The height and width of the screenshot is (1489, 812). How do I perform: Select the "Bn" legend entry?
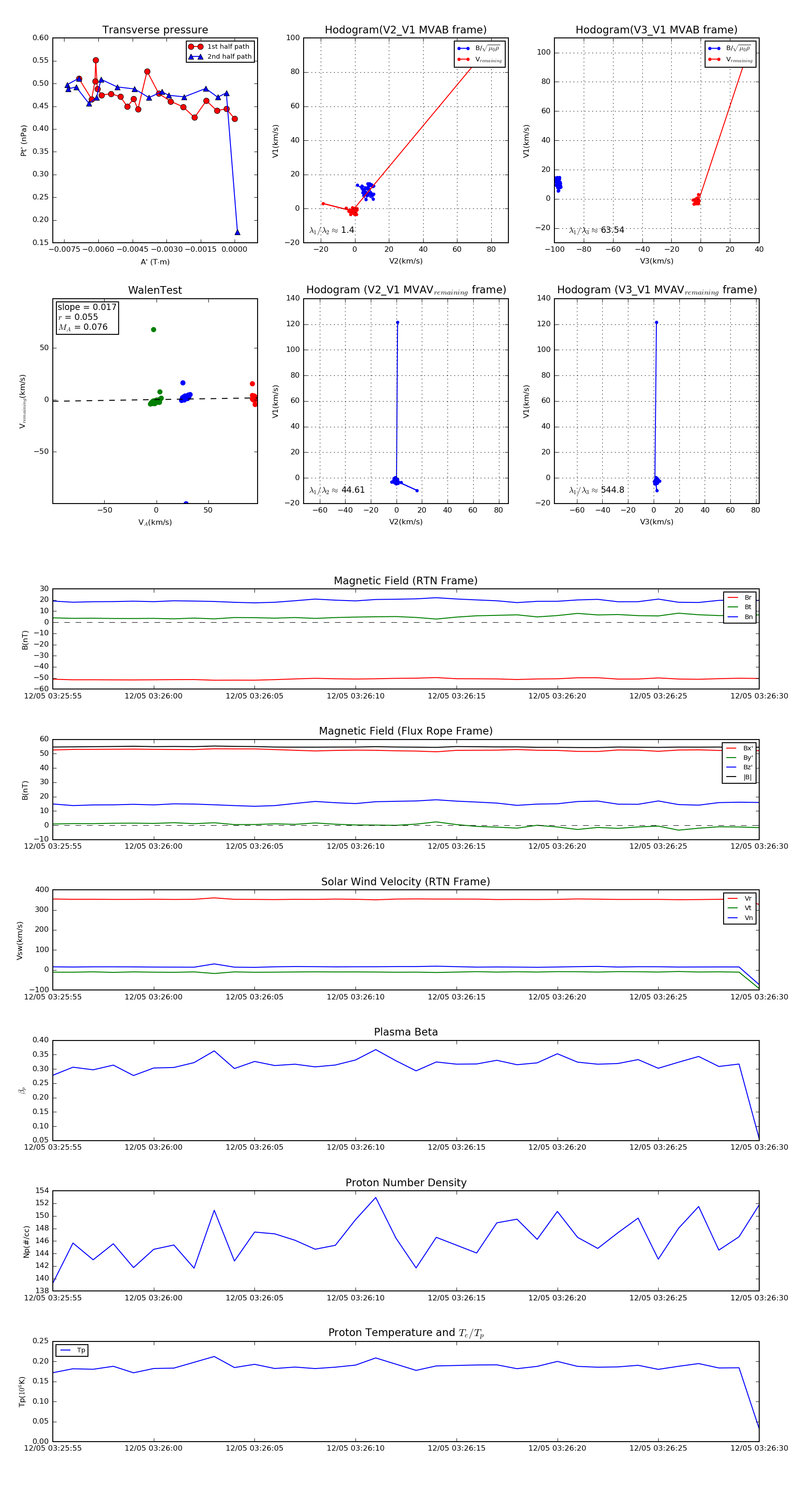point(740,617)
